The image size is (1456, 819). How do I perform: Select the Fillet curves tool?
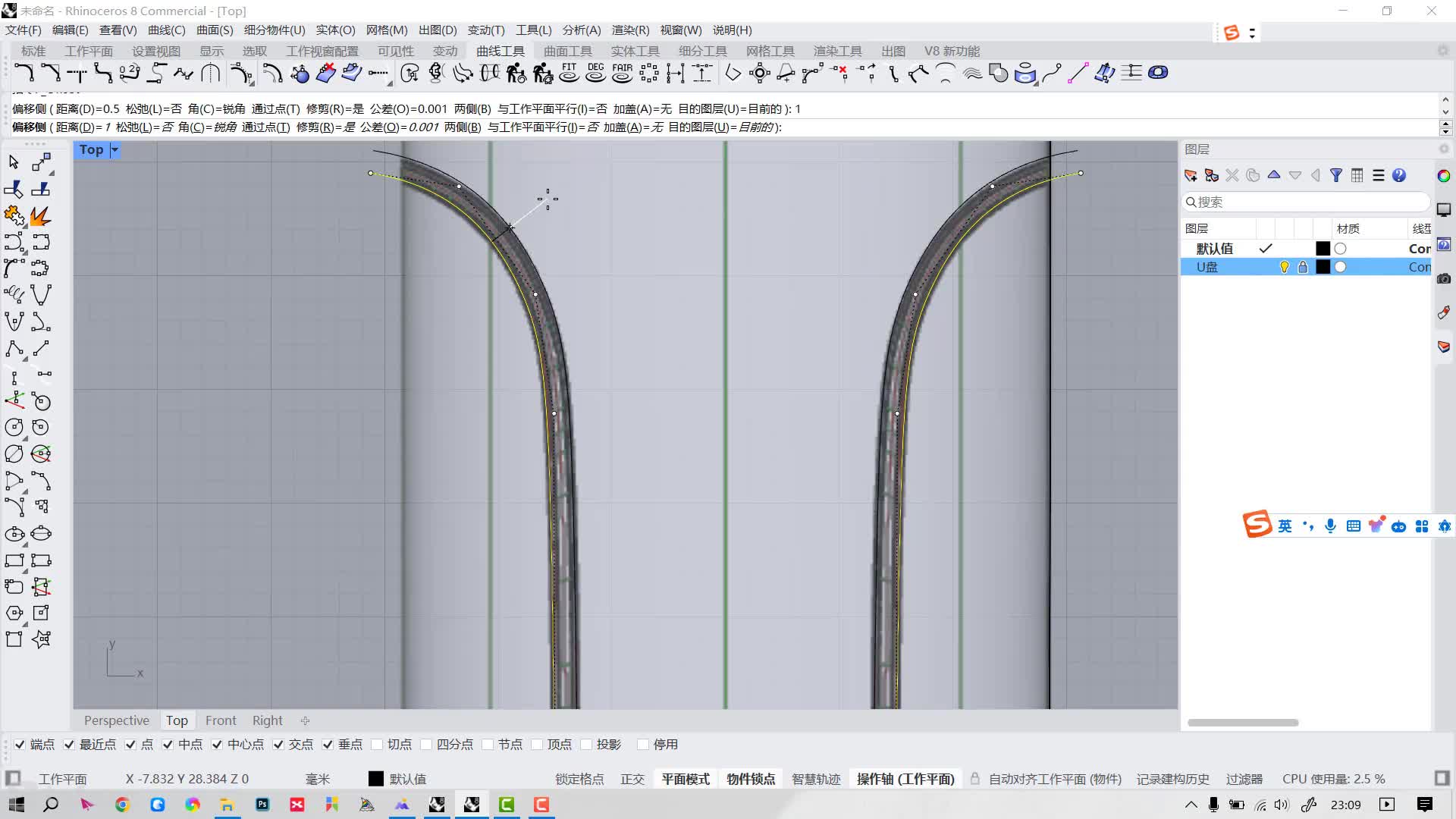(24, 74)
